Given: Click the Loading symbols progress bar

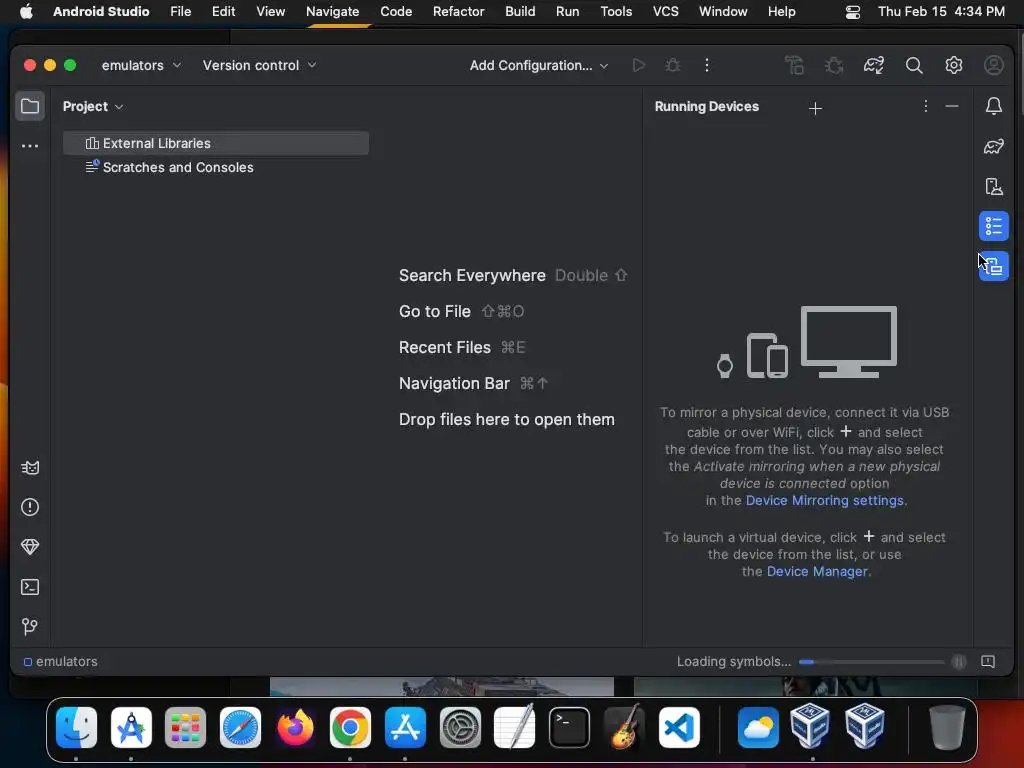Looking at the screenshot, I should click(x=871, y=662).
